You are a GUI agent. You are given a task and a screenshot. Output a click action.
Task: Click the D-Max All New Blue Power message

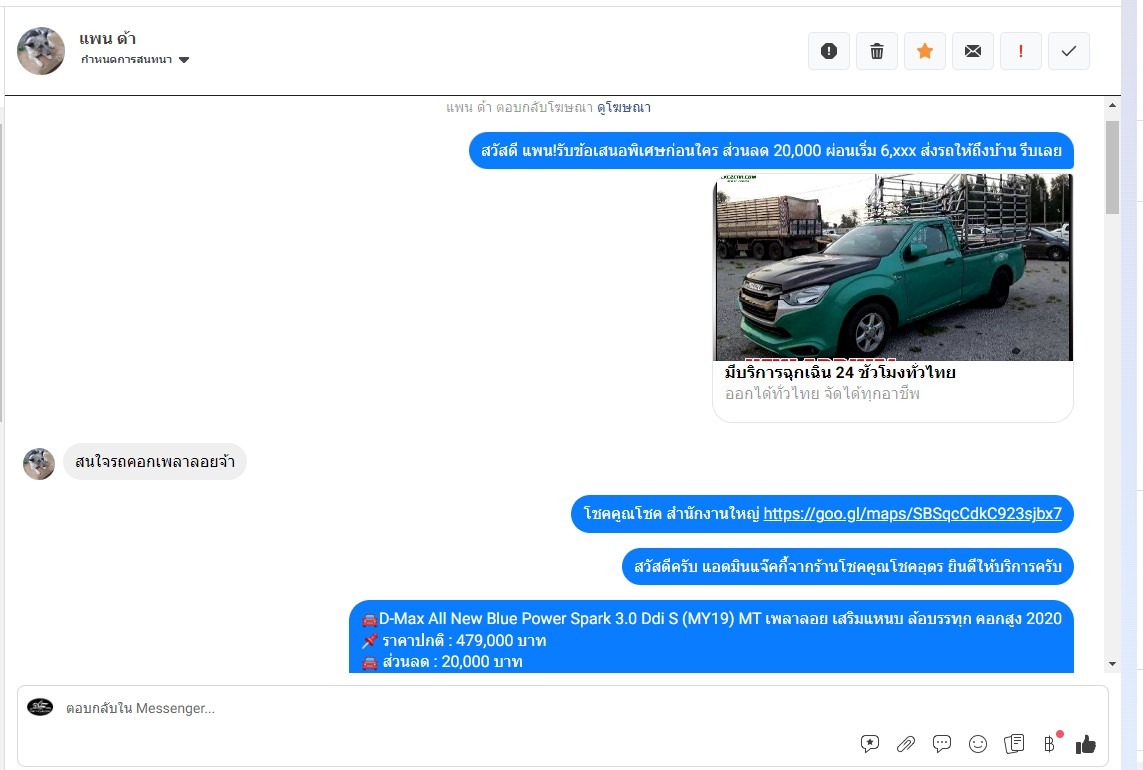tap(711, 637)
